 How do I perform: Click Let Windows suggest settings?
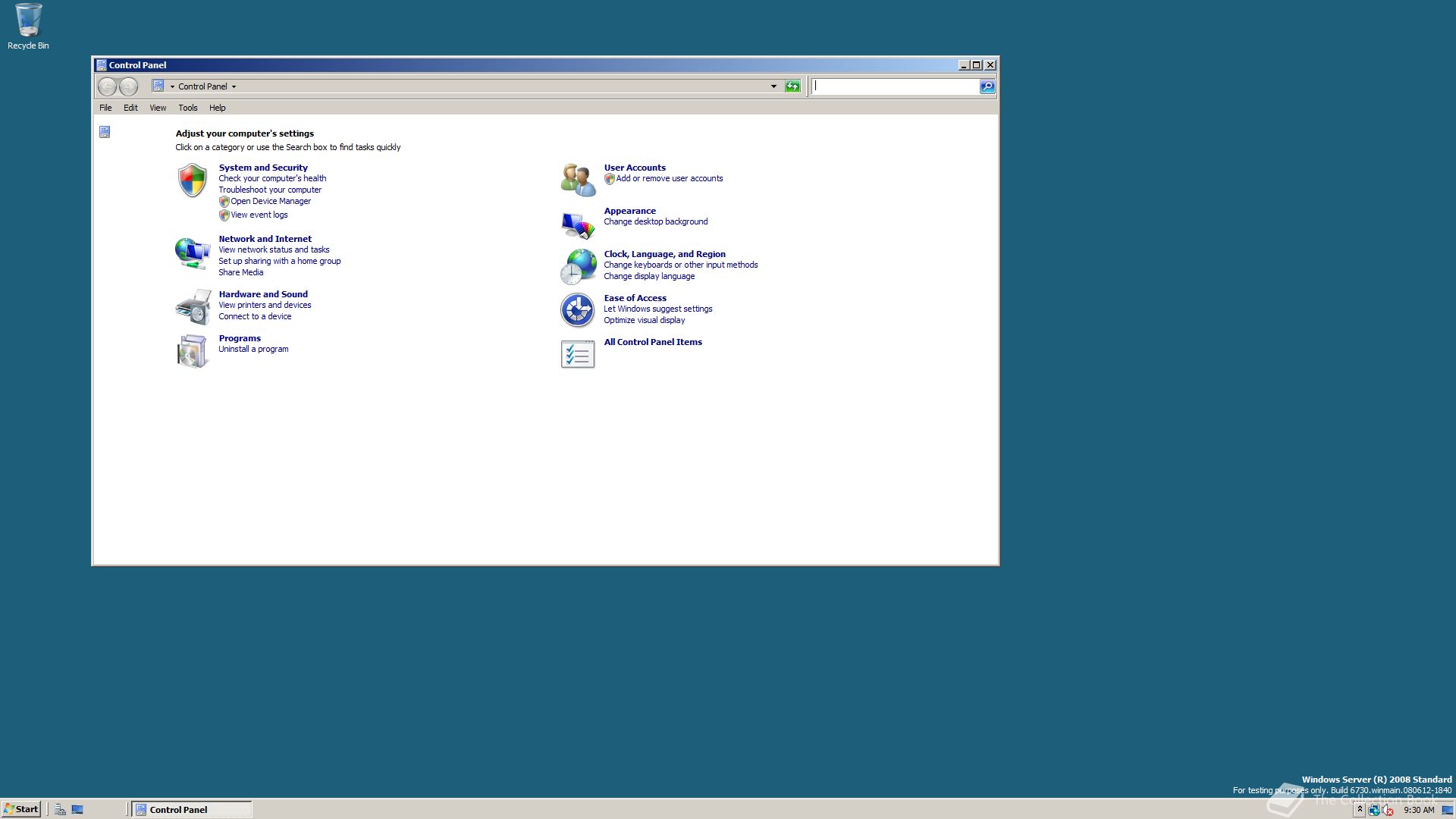click(657, 309)
